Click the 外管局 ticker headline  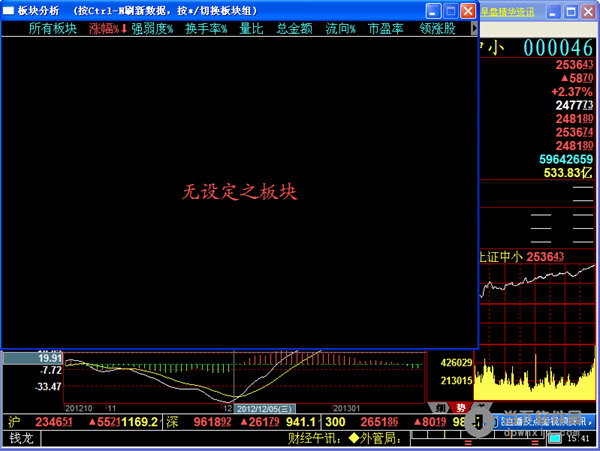click(375, 438)
